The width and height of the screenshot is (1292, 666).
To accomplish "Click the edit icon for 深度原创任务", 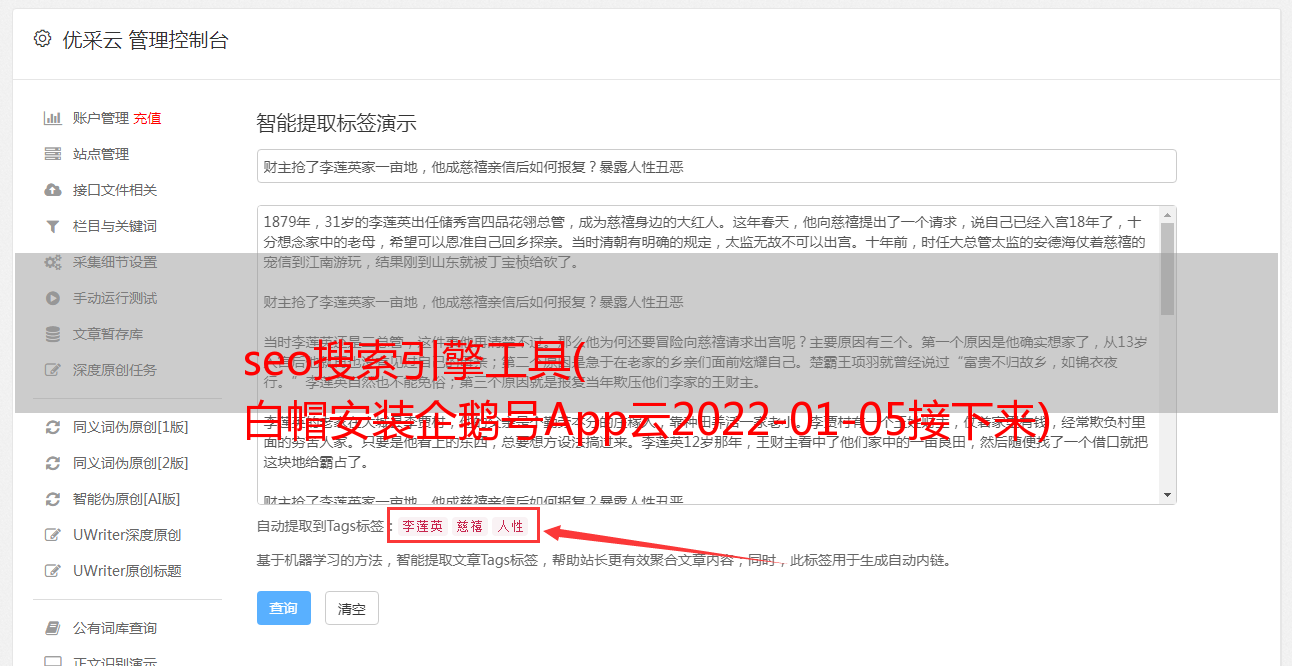I will tap(53, 370).
